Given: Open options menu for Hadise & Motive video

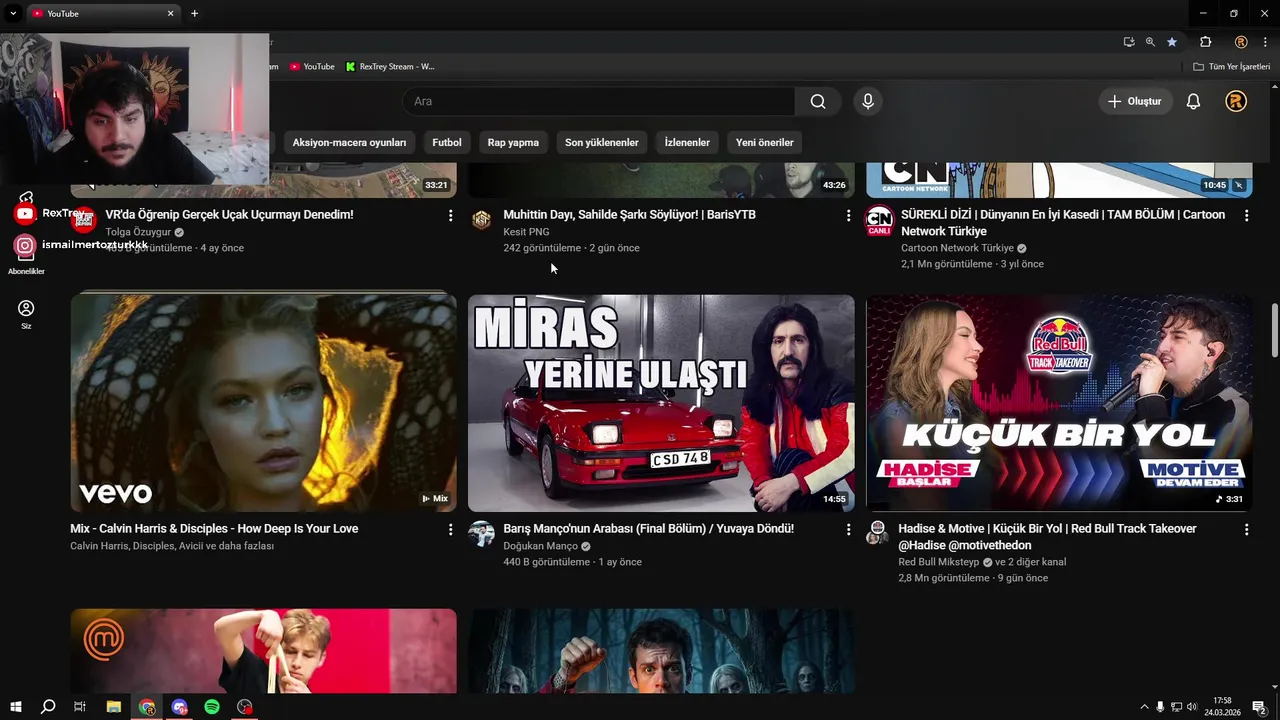Looking at the screenshot, I should pyautogui.click(x=1246, y=529).
